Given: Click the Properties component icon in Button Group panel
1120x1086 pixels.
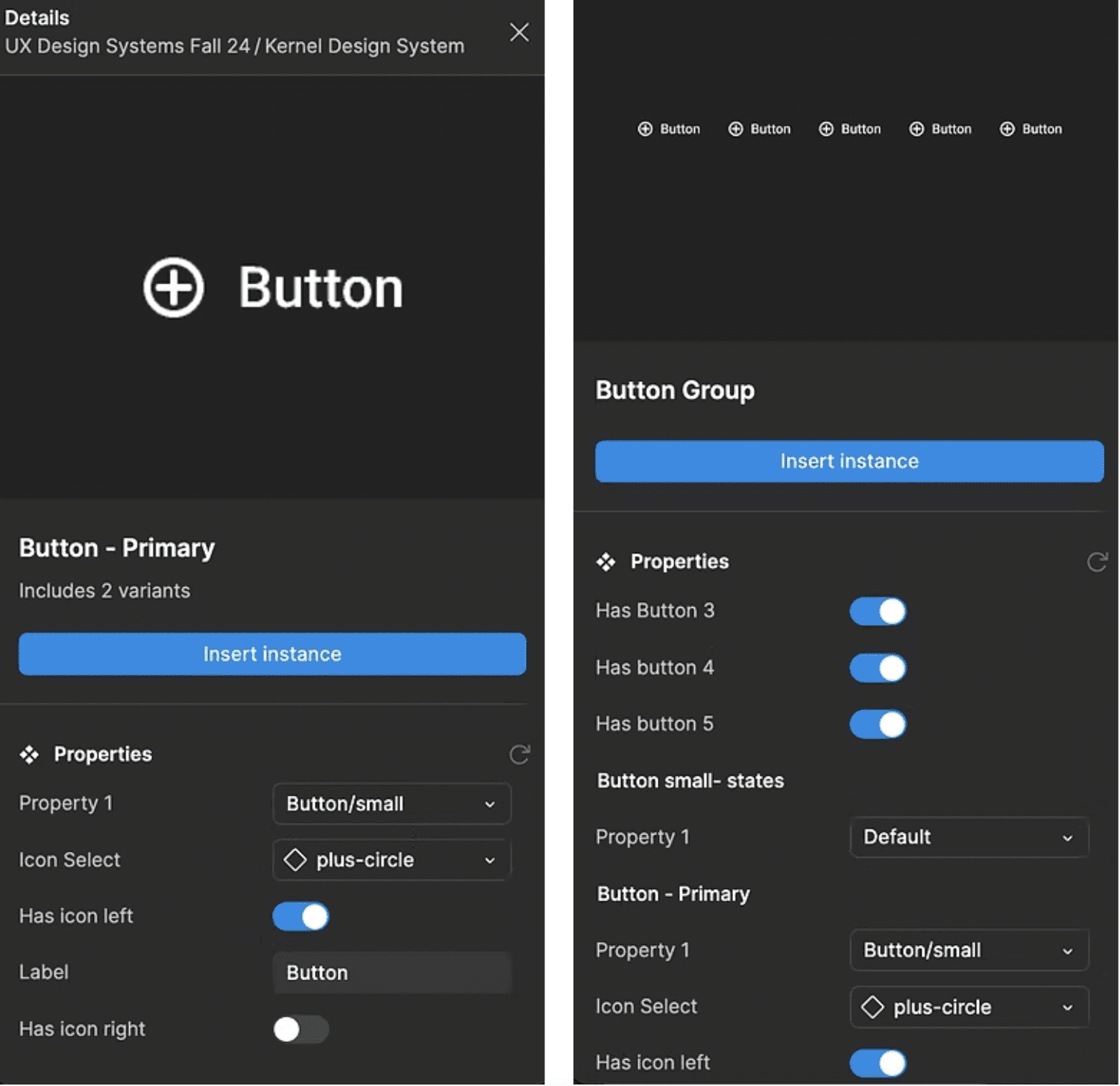Looking at the screenshot, I should coord(606,562).
